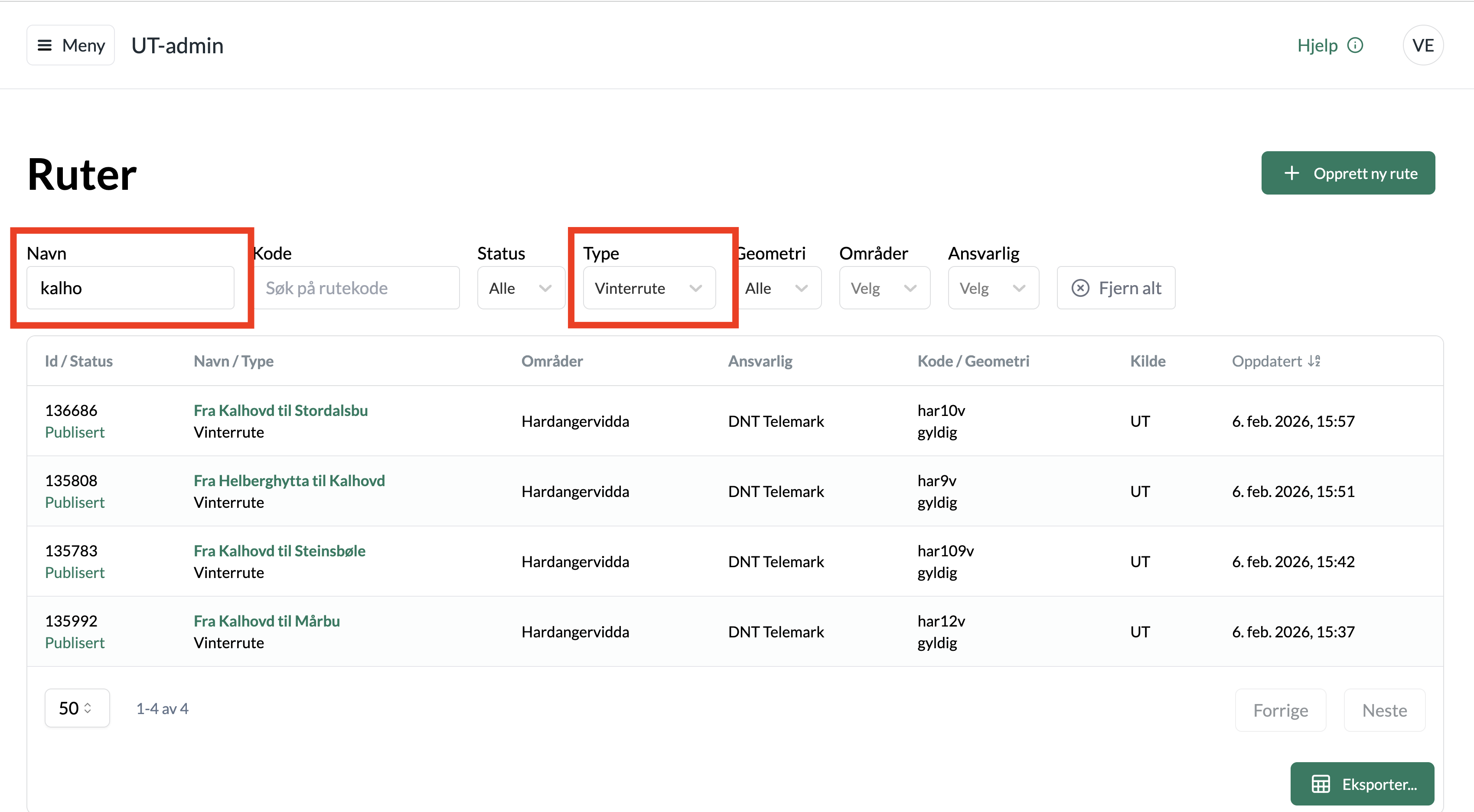The image size is (1474, 812).
Task: Open the hamburger Meny button
Action: tap(70, 45)
